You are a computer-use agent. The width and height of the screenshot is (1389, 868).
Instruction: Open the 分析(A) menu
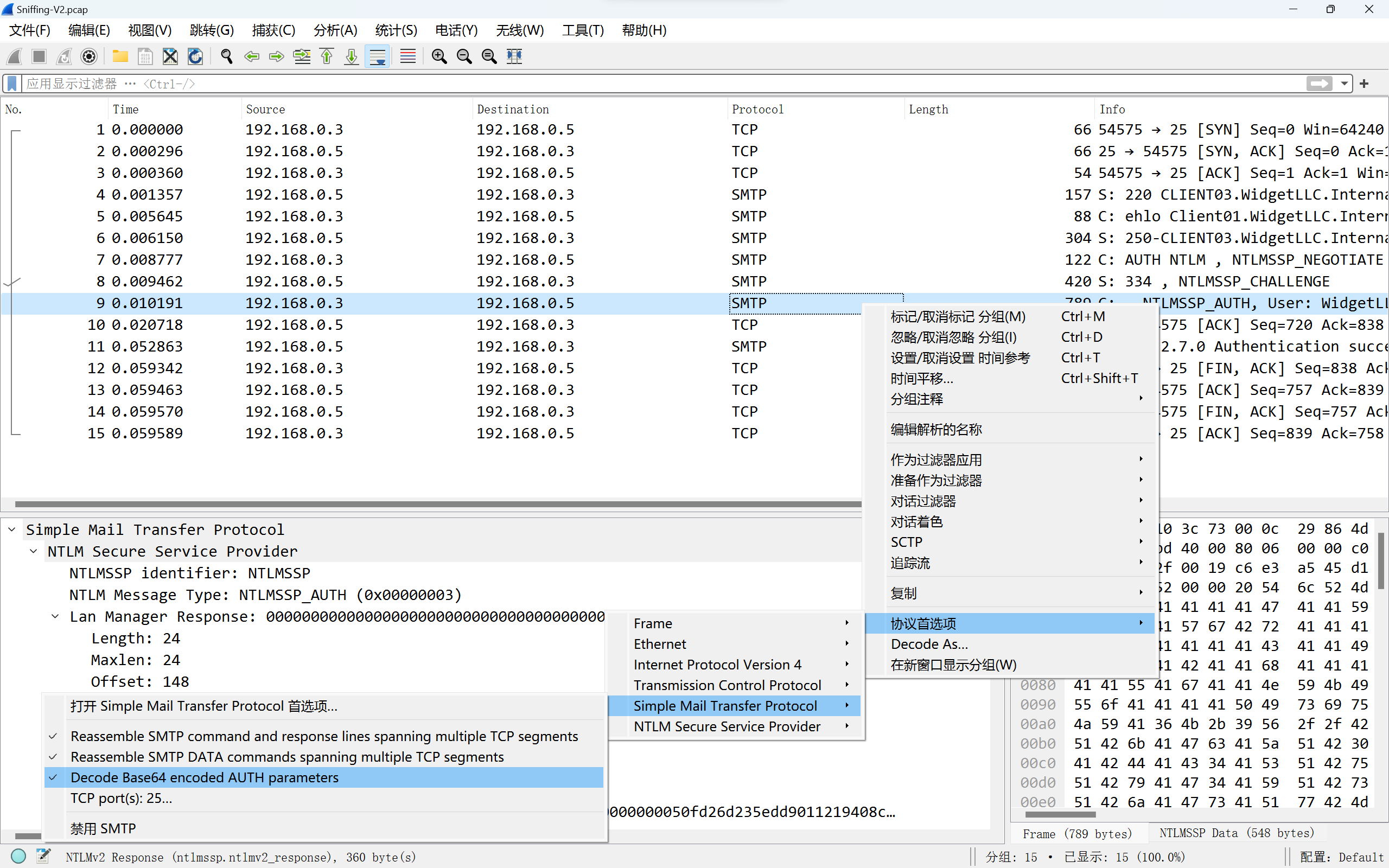pyautogui.click(x=336, y=30)
